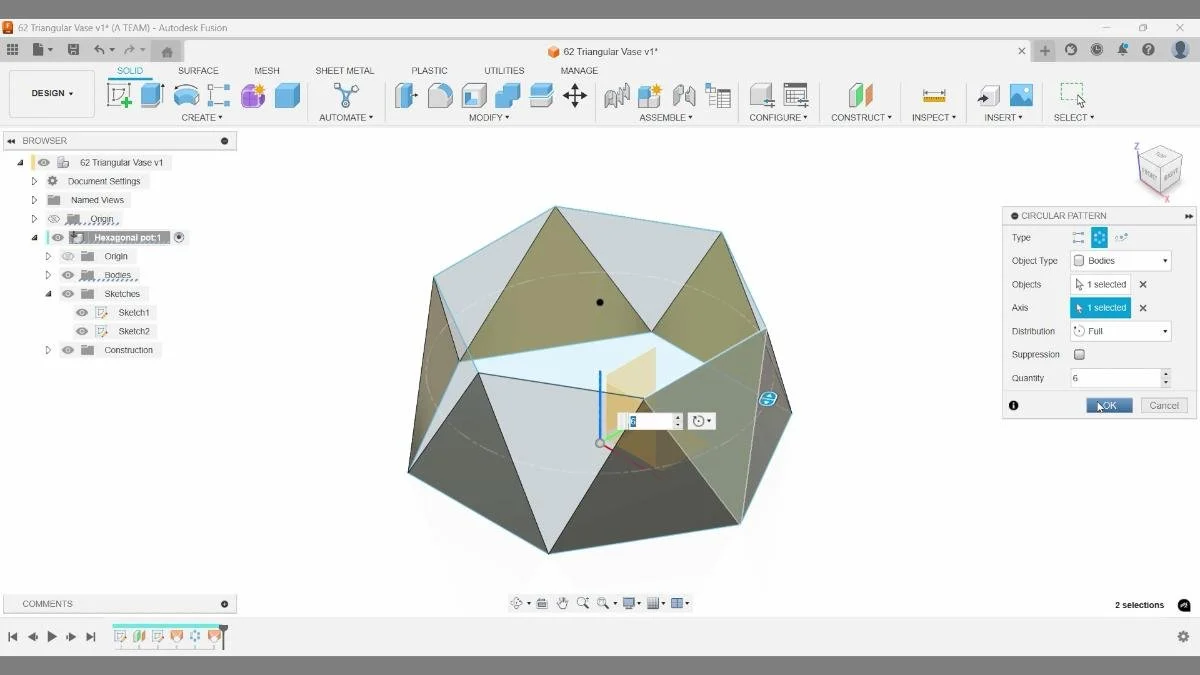Select the Measure ruler tool
This screenshot has height=675, width=1200.
coord(934,95)
